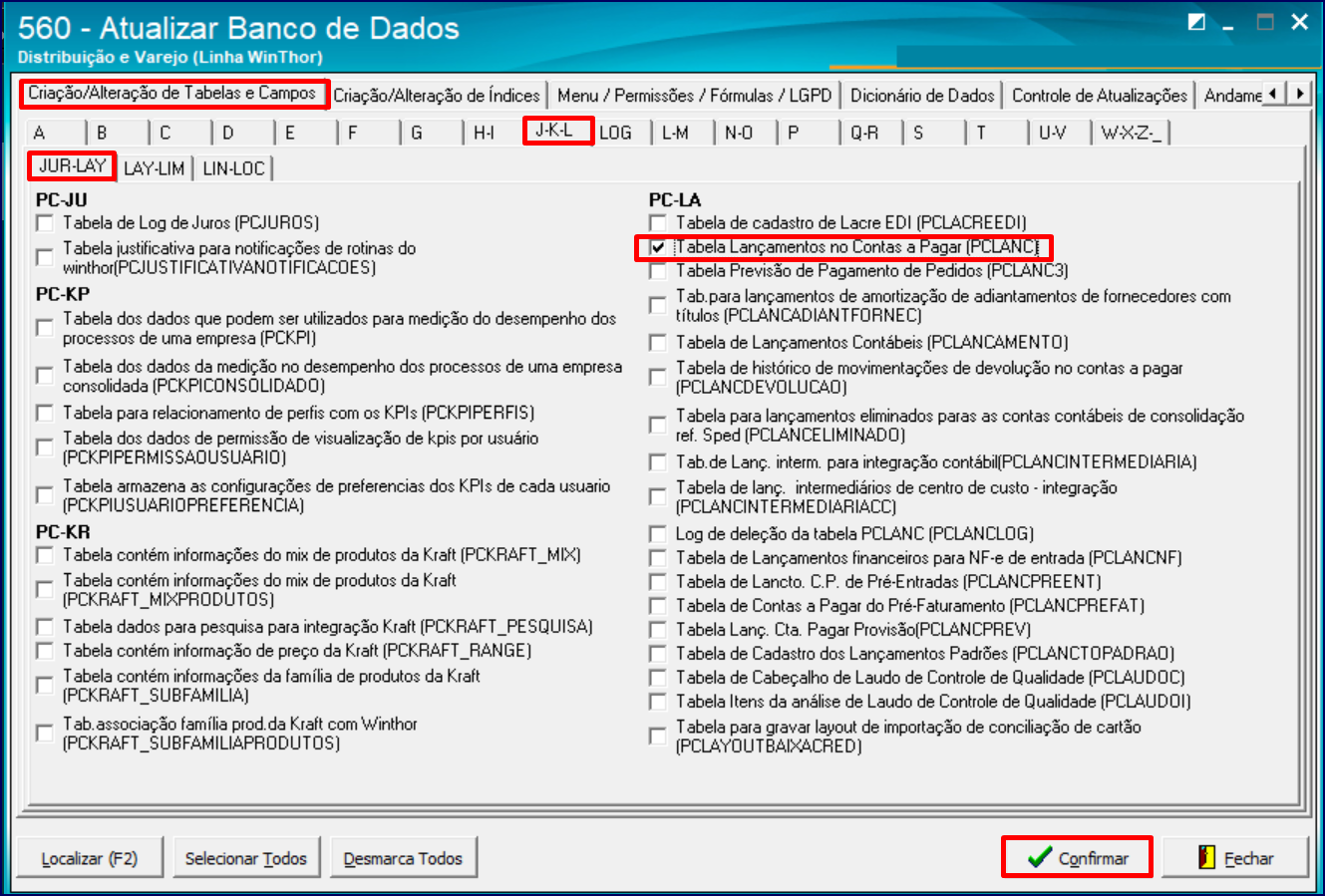Select the J-K-L letter tab

point(558,131)
